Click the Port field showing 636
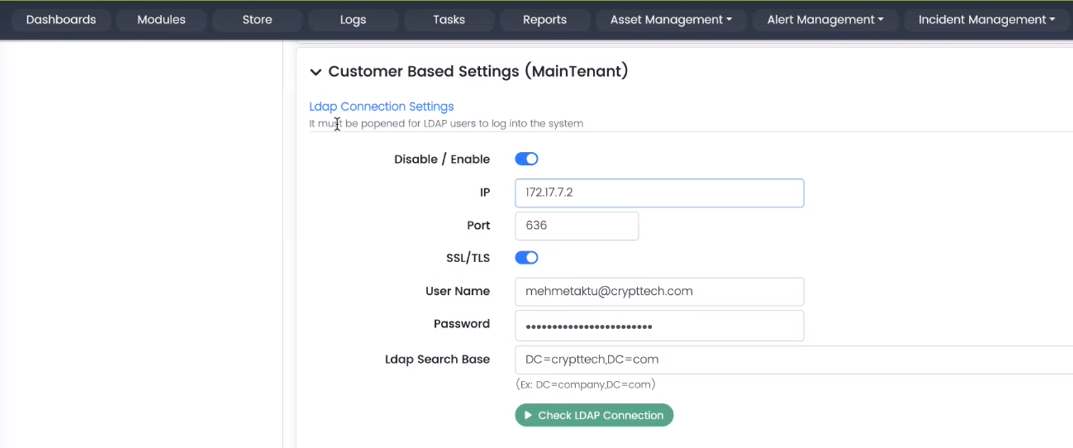Screen dimensions: 1073x448 click(x=576, y=226)
